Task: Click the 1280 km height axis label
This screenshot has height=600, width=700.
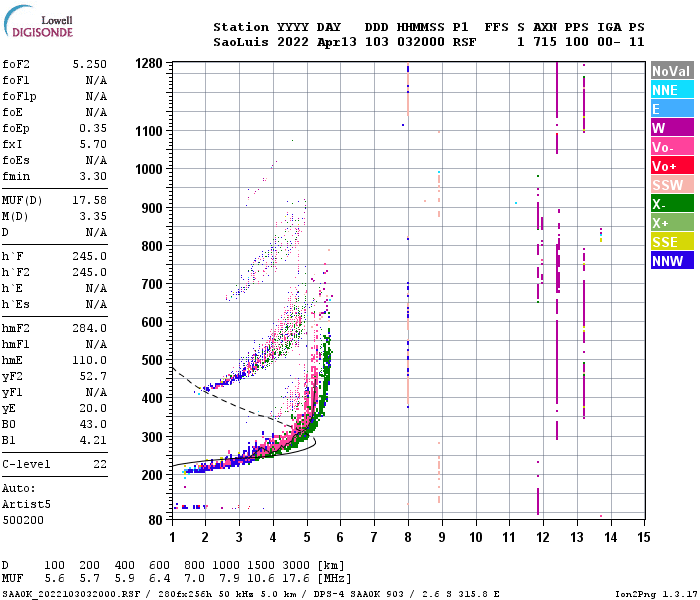Action: [x=149, y=63]
